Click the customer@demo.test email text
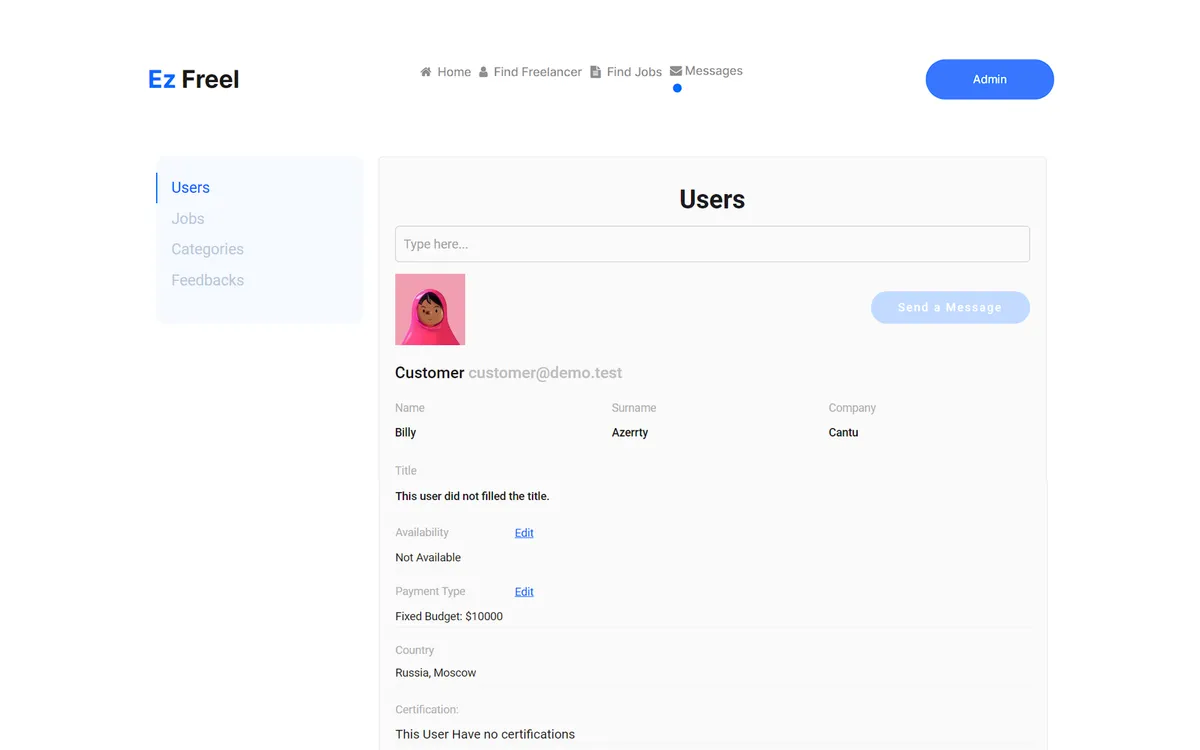This screenshot has height=750, width=1200. tap(545, 373)
